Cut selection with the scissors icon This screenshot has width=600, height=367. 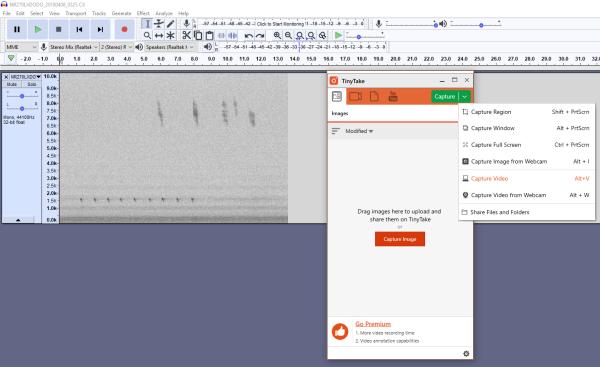point(186,36)
